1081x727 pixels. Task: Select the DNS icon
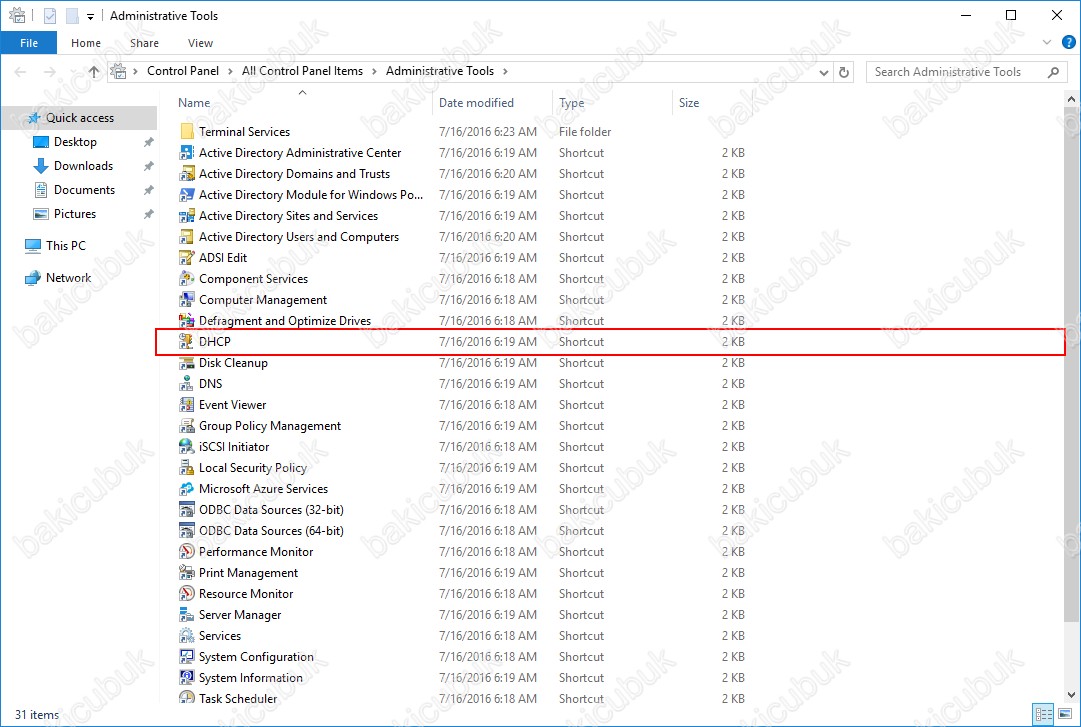186,384
